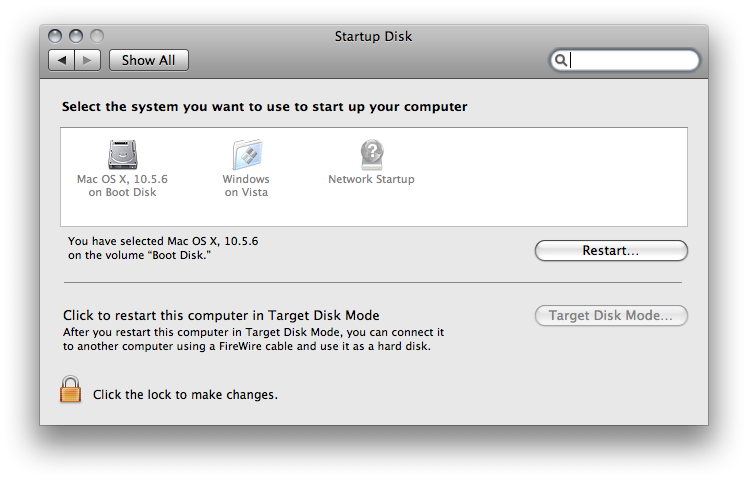Select the Mac OS X hard disk icon
This screenshot has height=480, width=748.
click(x=123, y=155)
